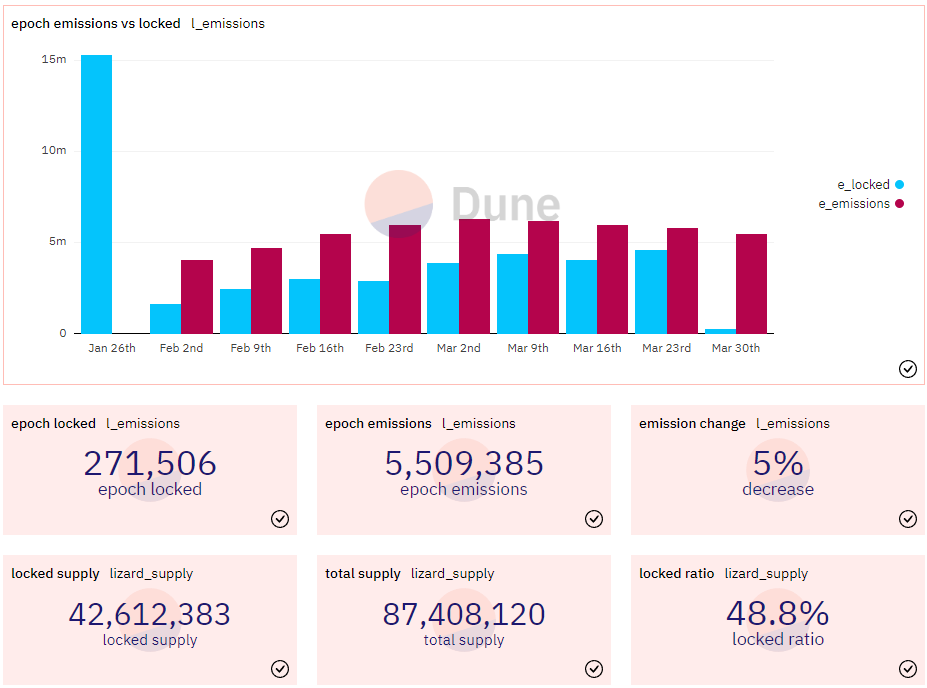927x688 pixels.
Task: Toggle the e_locked legend series
Action: point(870,184)
